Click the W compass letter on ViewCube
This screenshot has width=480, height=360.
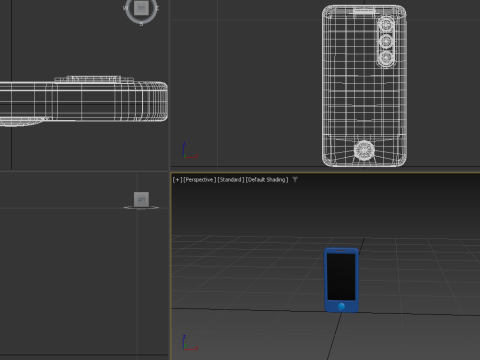point(126,8)
